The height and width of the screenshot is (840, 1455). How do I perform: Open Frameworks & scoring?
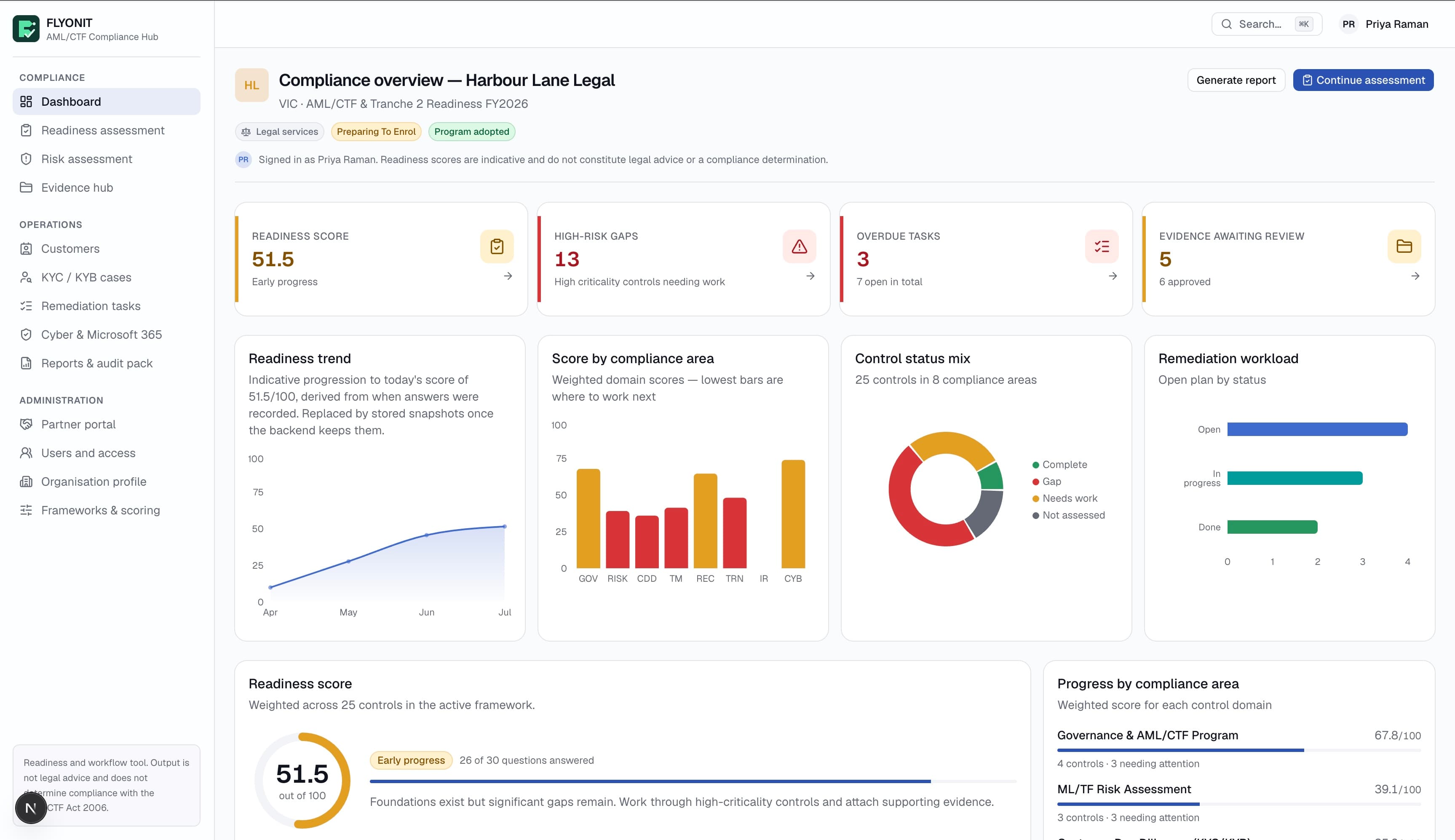coord(106,510)
